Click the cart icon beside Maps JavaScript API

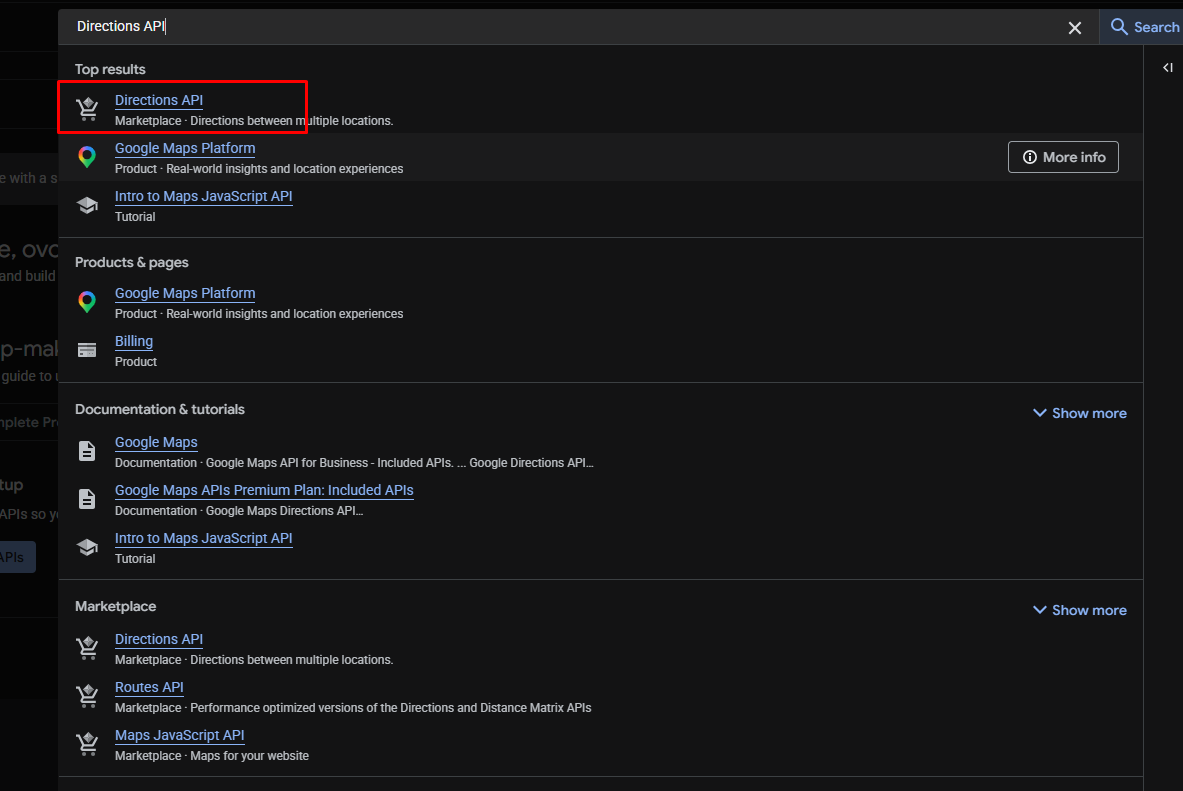pyautogui.click(x=88, y=744)
